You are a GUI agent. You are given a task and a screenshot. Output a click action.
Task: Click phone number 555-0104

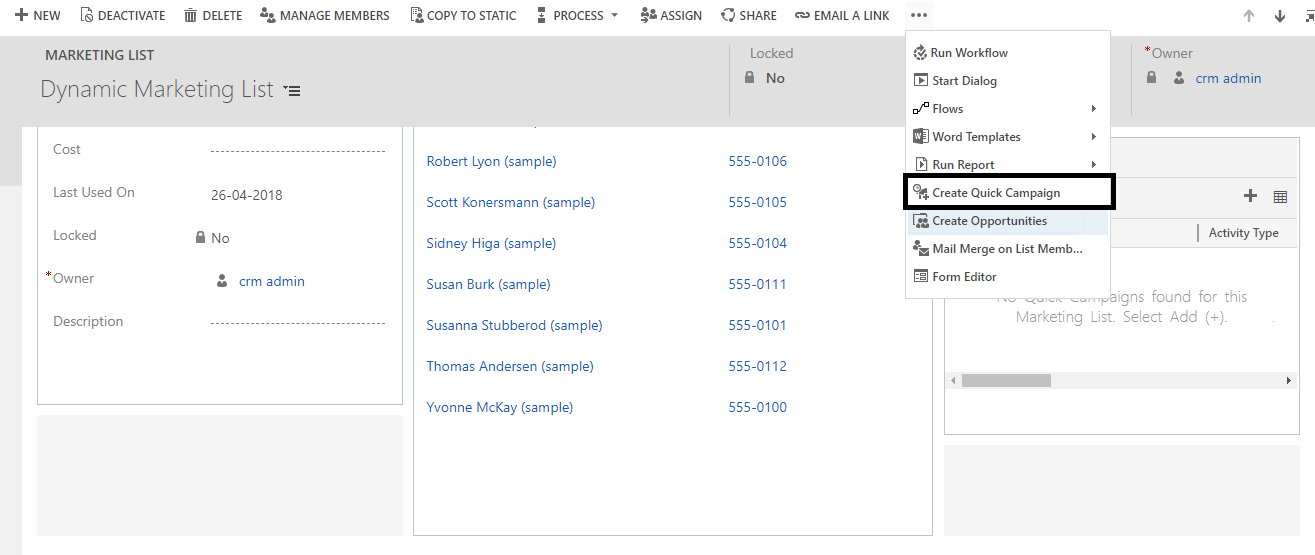click(757, 243)
